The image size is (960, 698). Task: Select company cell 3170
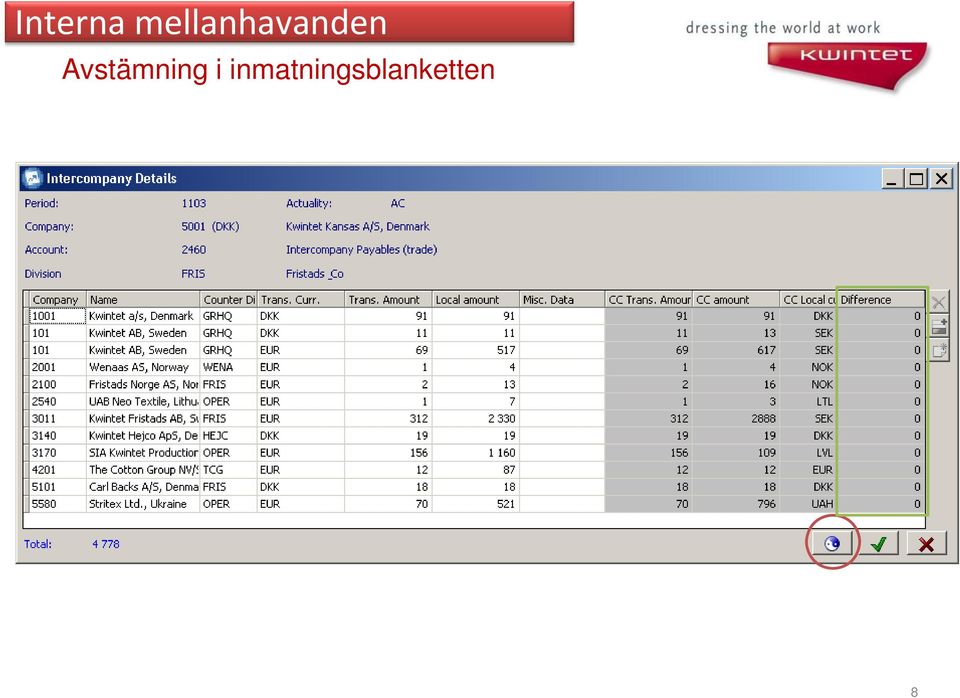(x=58, y=453)
